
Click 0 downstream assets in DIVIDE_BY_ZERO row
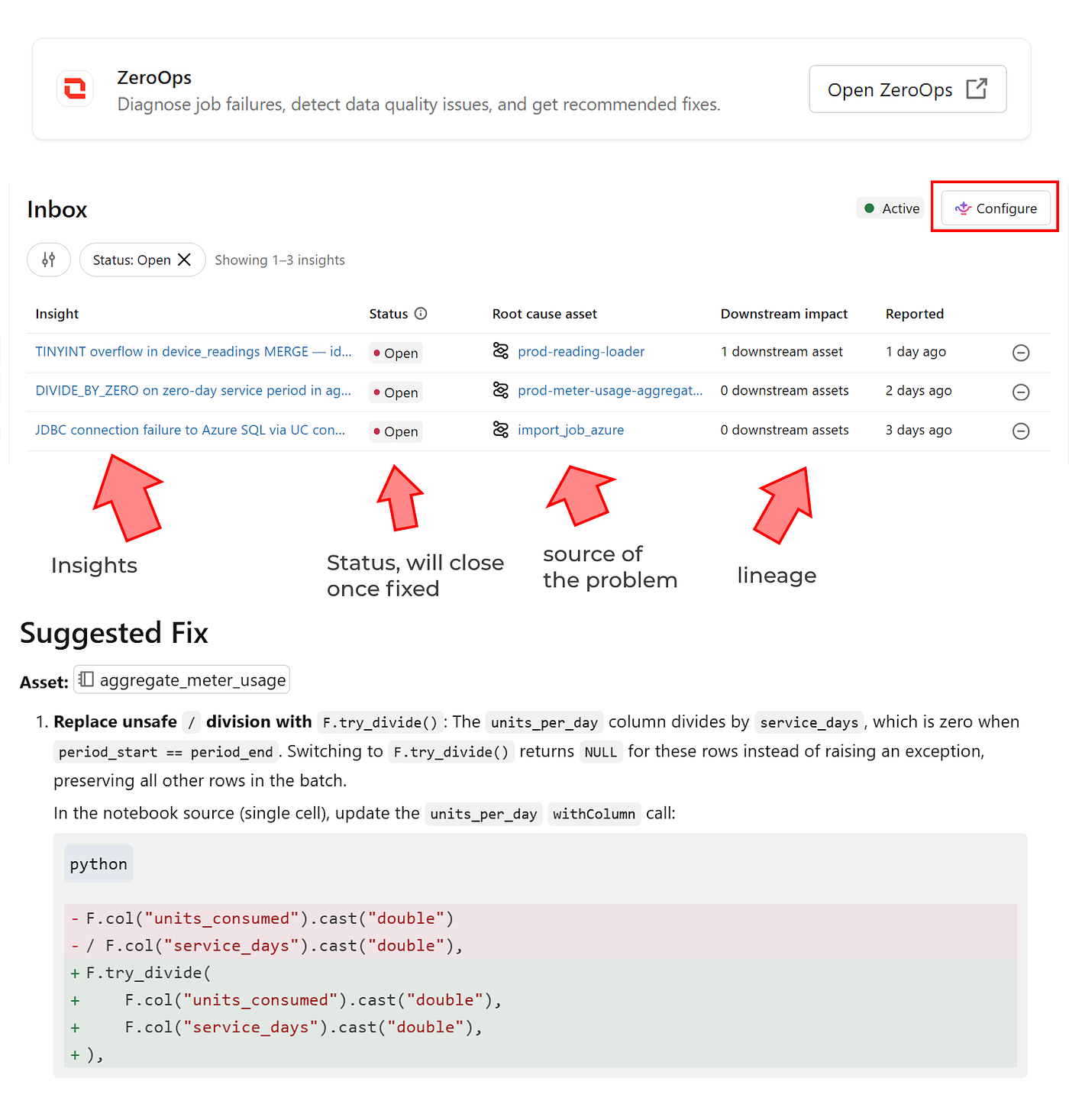784,391
